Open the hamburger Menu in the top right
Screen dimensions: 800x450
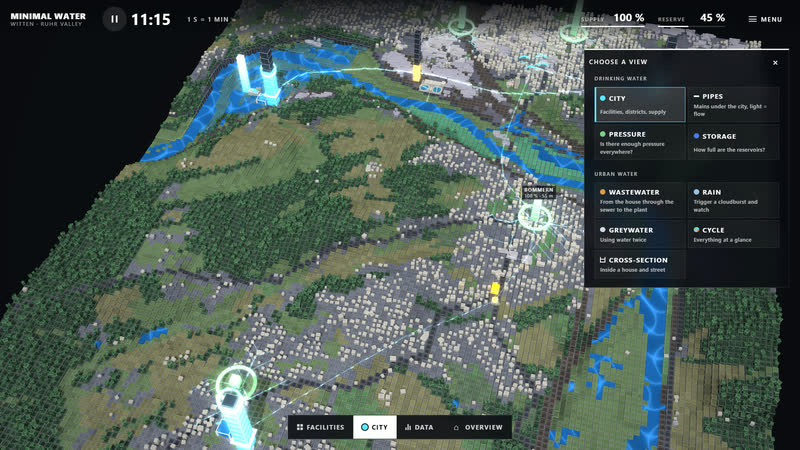click(765, 19)
